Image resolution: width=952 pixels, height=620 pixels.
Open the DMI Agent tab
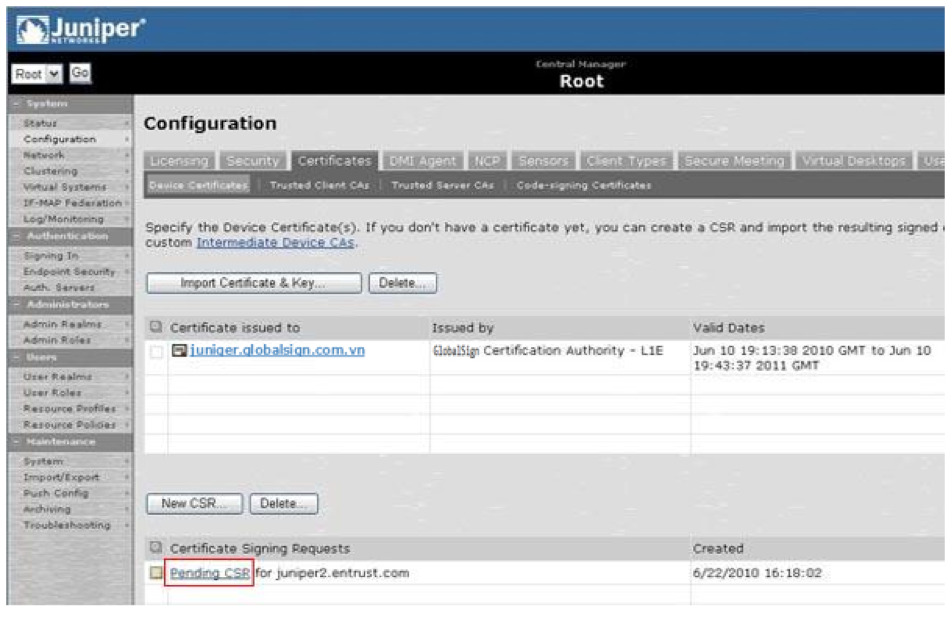click(423, 161)
